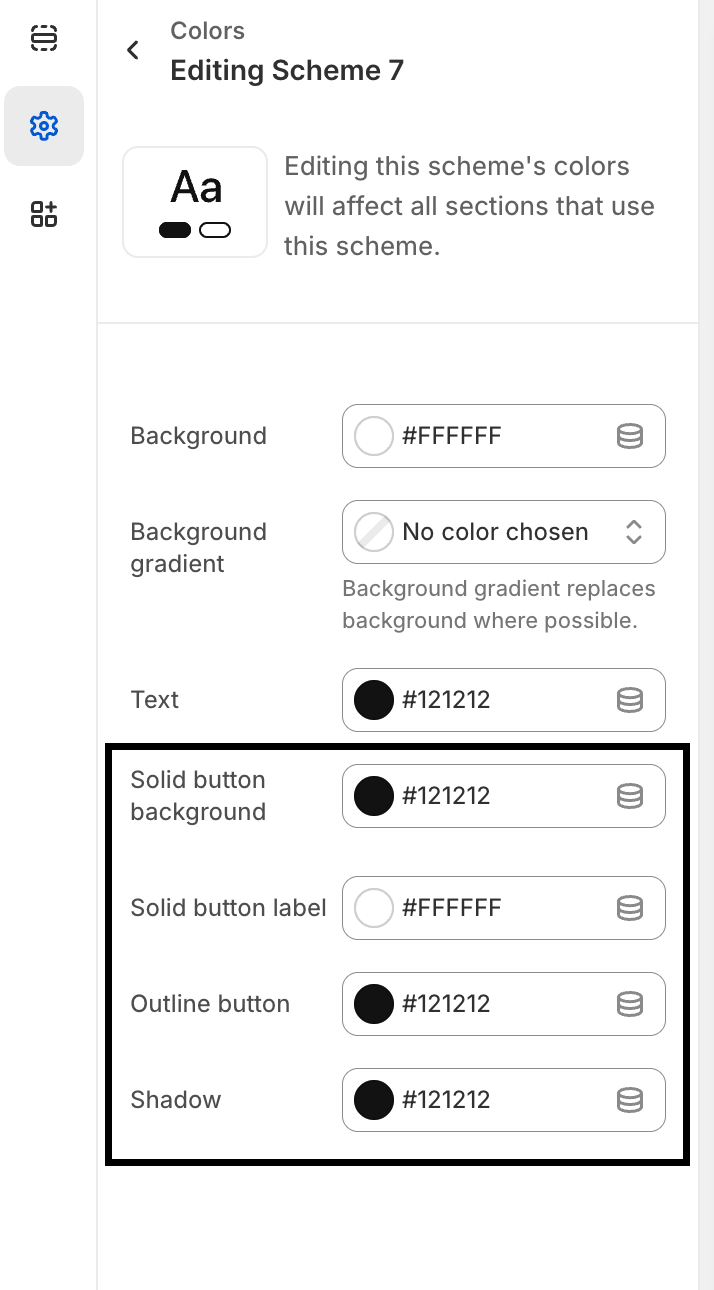Click dynamic source icon for Solid button background
This screenshot has height=1290, width=714.
point(629,796)
